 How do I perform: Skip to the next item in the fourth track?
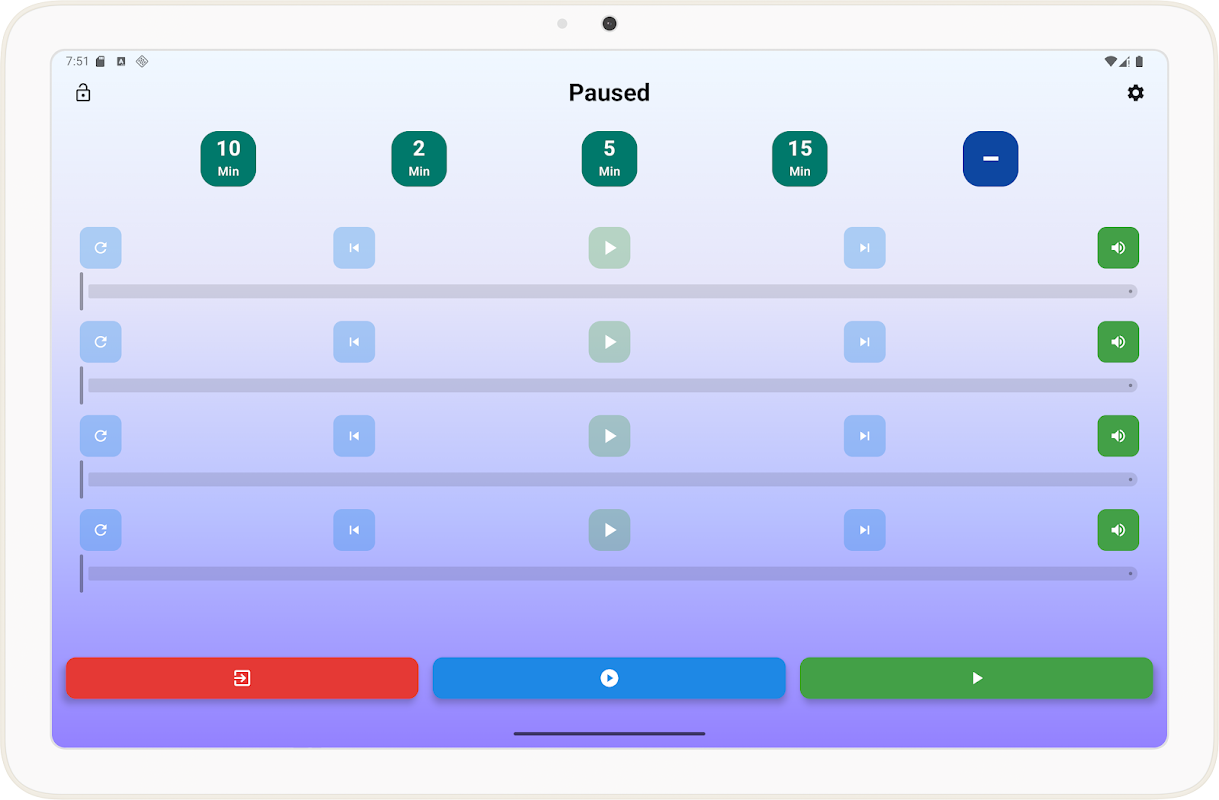[x=864, y=530]
